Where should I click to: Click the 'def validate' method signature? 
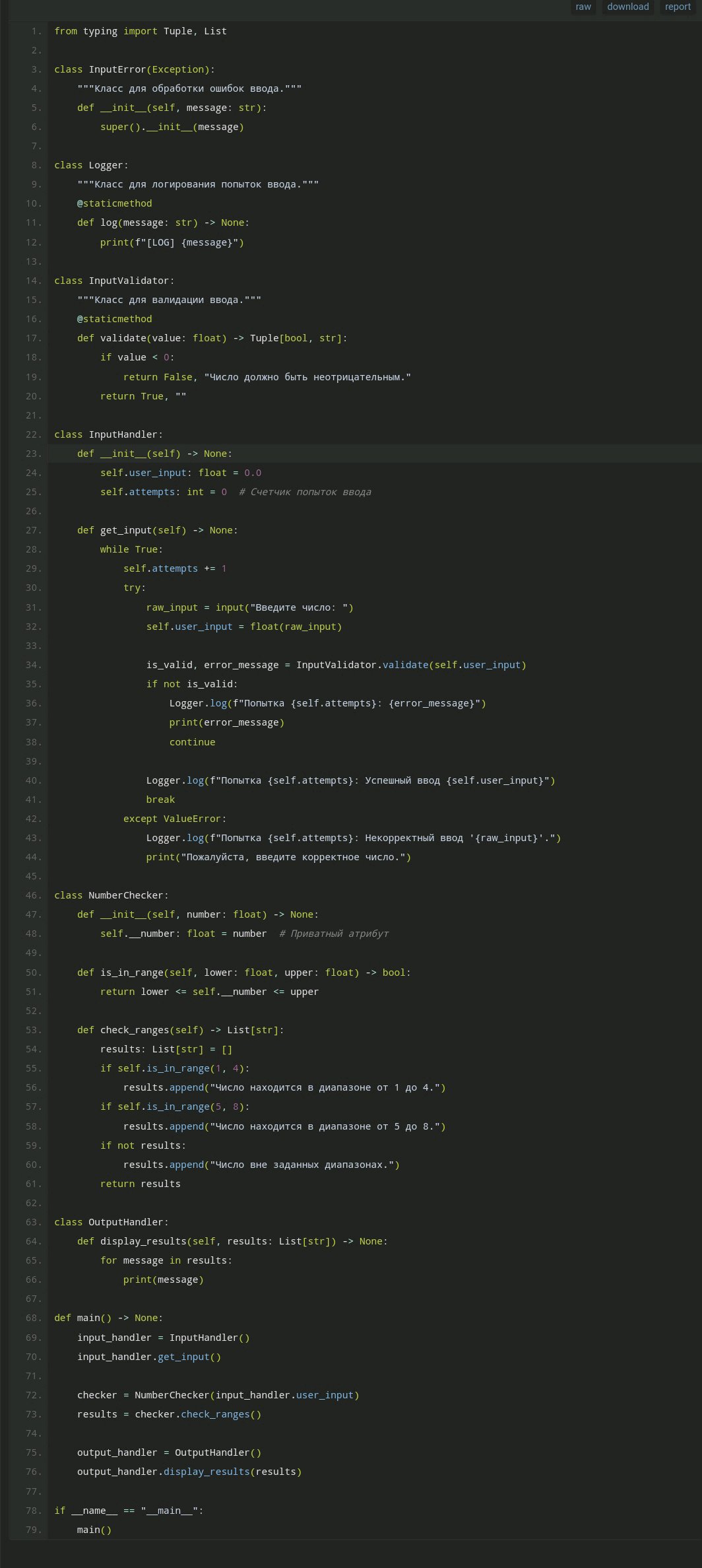tap(212, 338)
